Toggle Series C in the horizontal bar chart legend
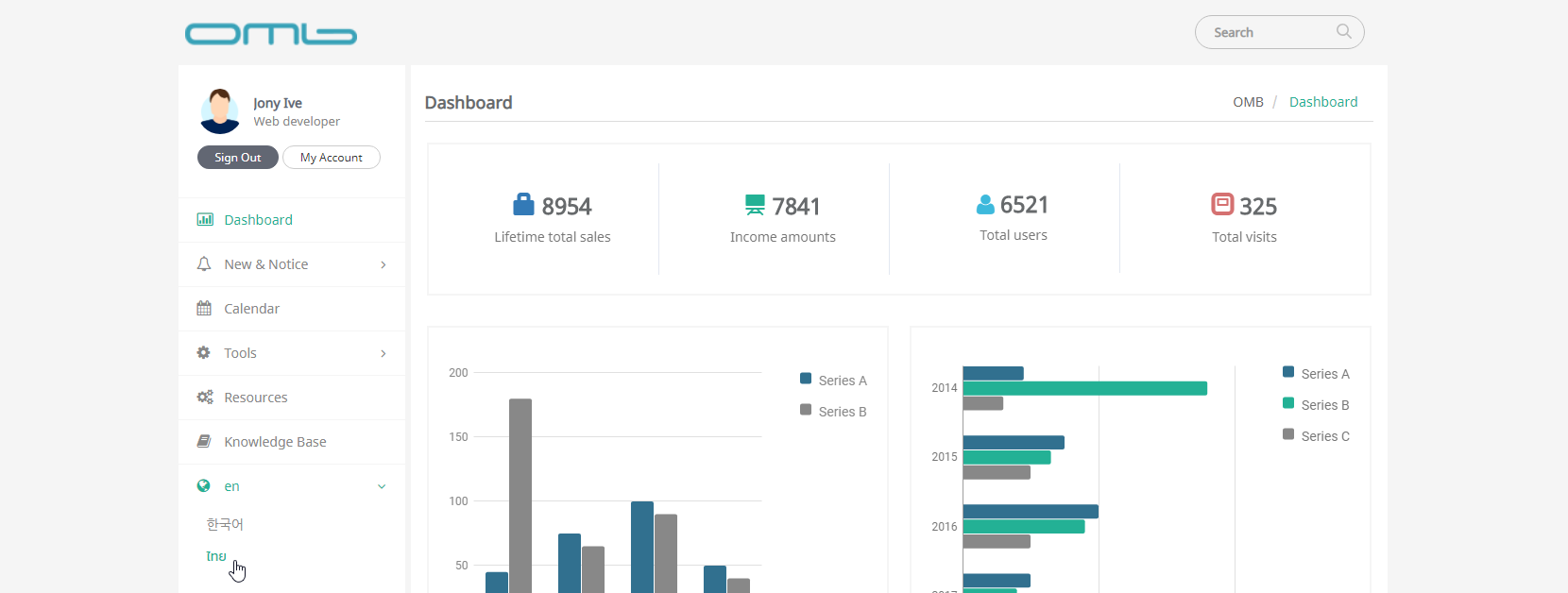The image size is (1568, 593). click(1316, 436)
